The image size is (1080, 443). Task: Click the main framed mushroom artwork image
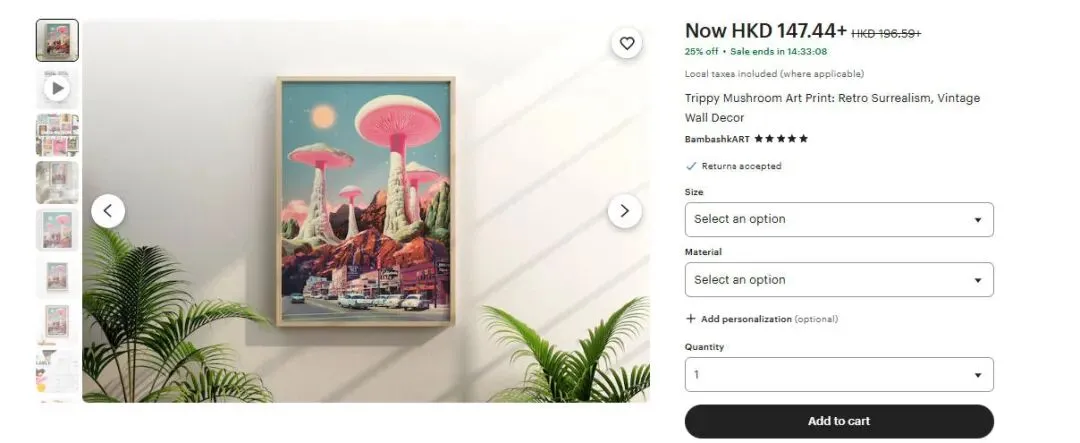click(366, 201)
